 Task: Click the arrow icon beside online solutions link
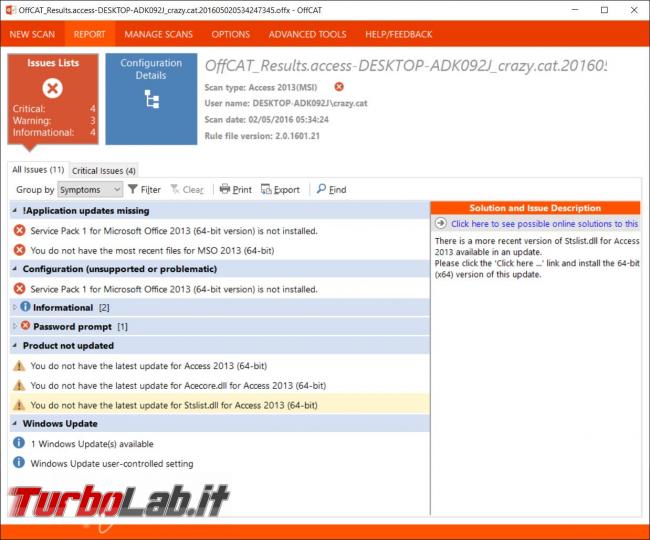441,223
